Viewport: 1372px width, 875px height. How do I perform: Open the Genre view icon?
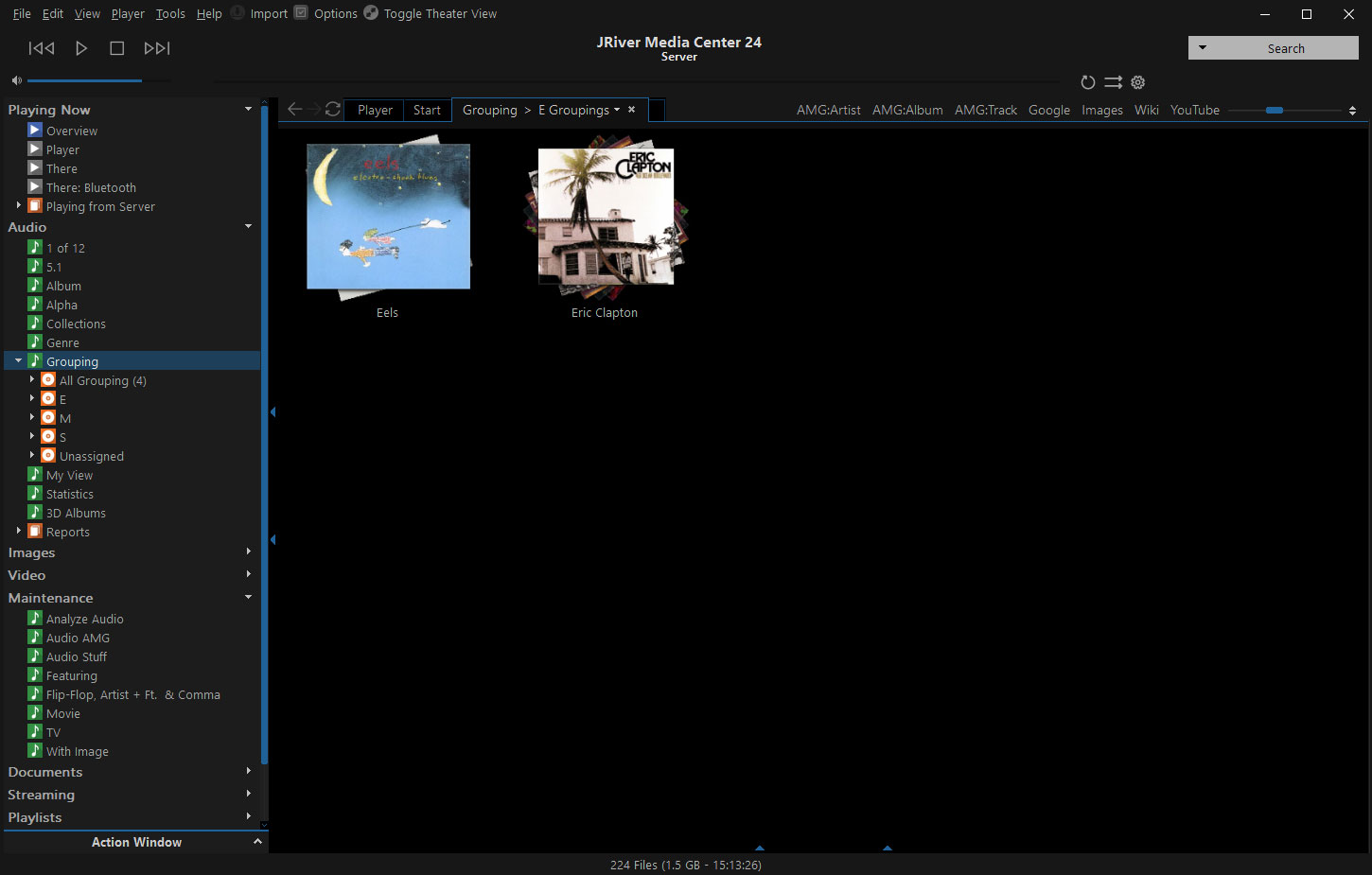tap(35, 342)
